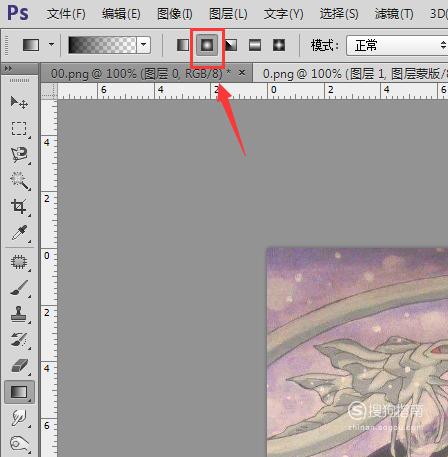The height and width of the screenshot is (457, 448).
Task: Choose the Angle gradient style
Action: 231,45
